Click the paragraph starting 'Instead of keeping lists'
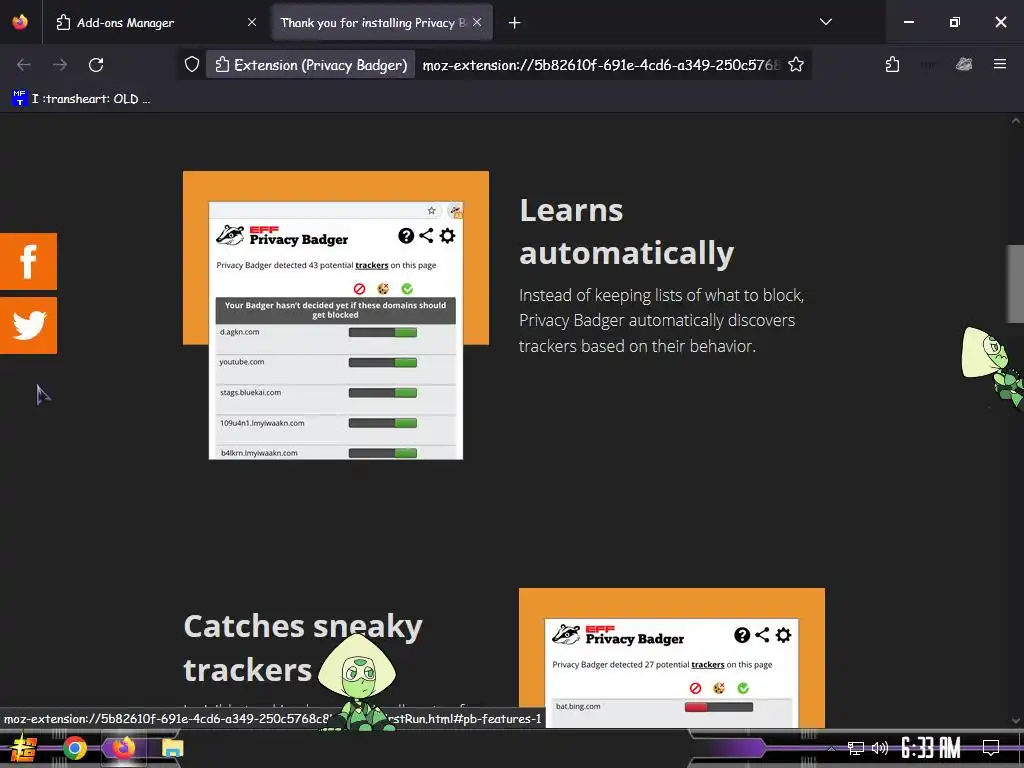The image size is (1024, 768). pyautogui.click(x=662, y=320)
